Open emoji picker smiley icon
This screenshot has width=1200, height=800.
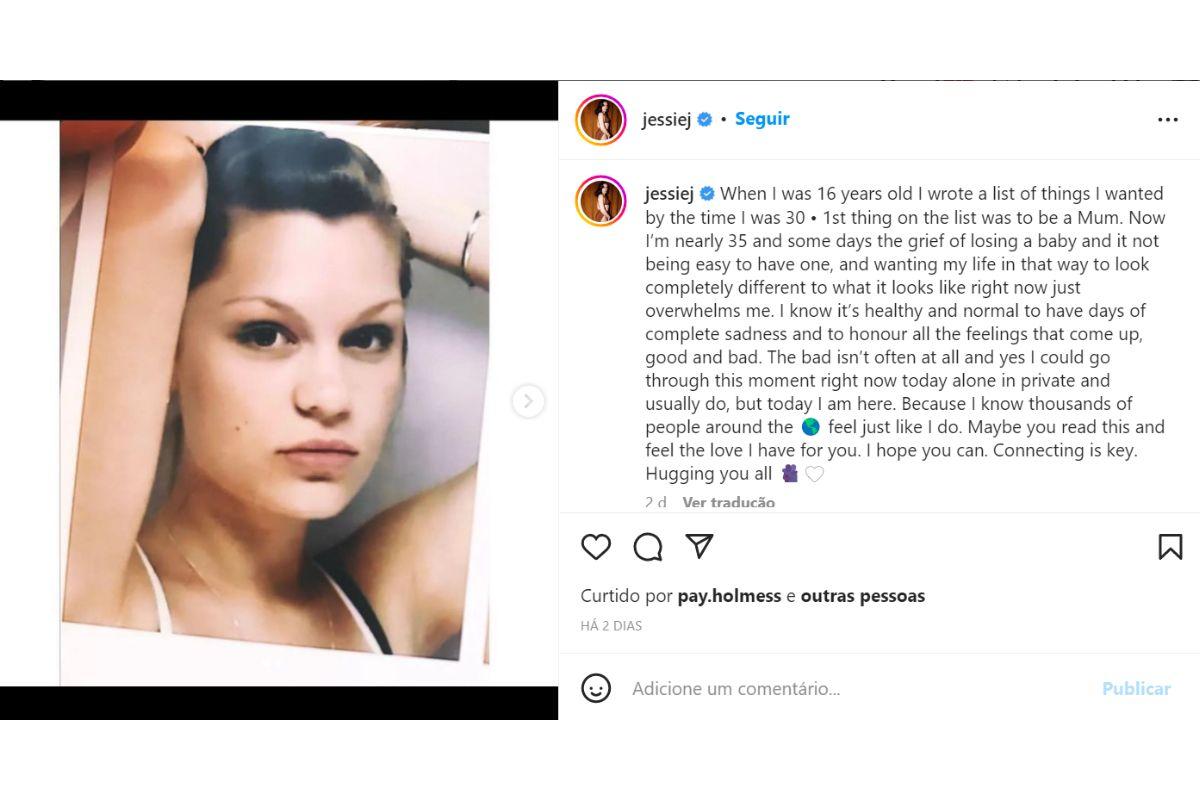pyautogui.click(x=596, y=688)
